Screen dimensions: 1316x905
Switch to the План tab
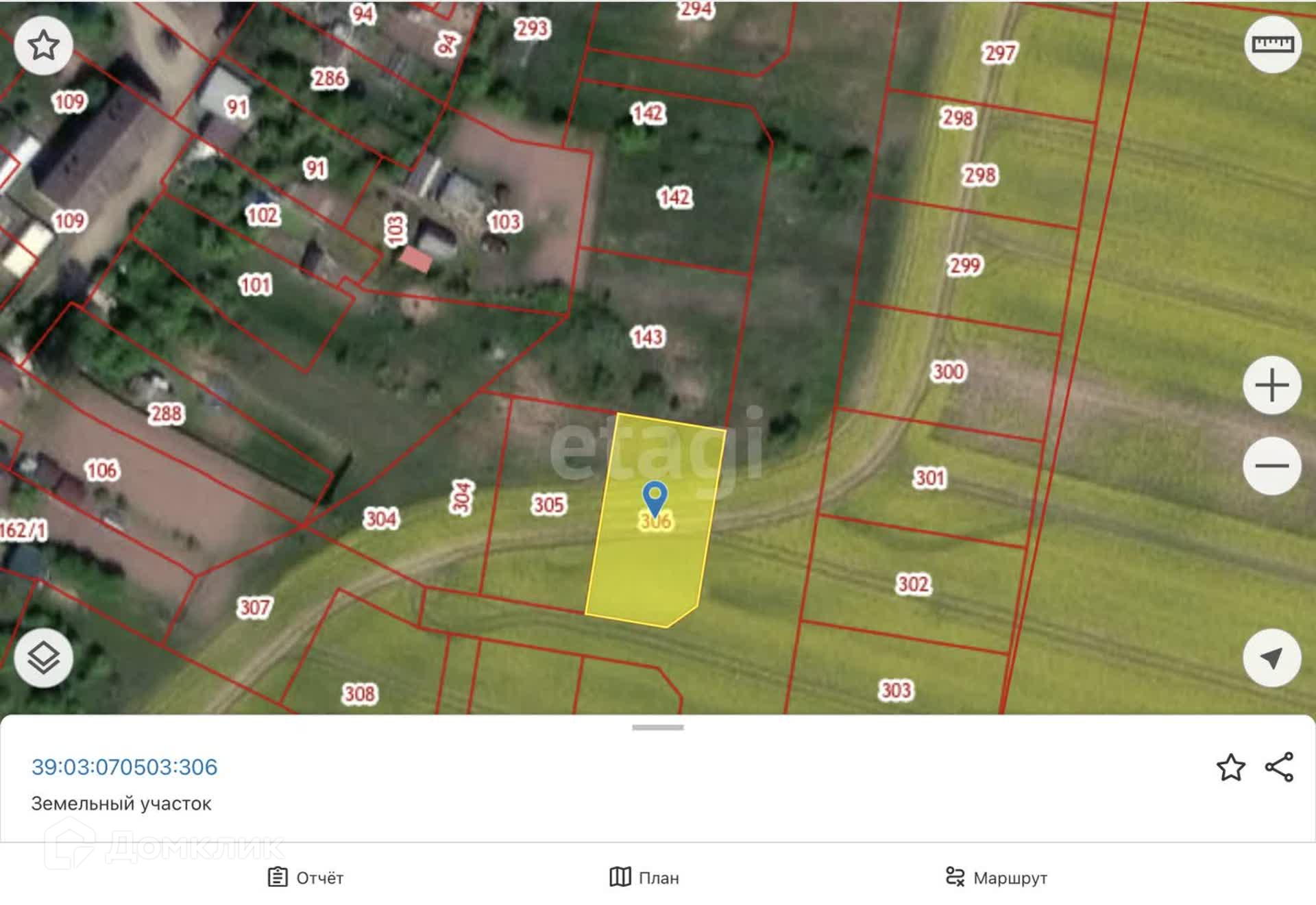pyautogui.click(x=644, y=878)
